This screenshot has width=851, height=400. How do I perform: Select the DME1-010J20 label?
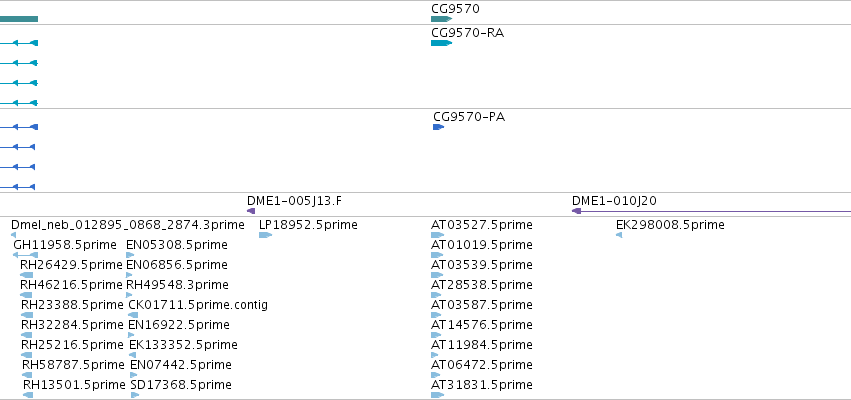[614, 201]
